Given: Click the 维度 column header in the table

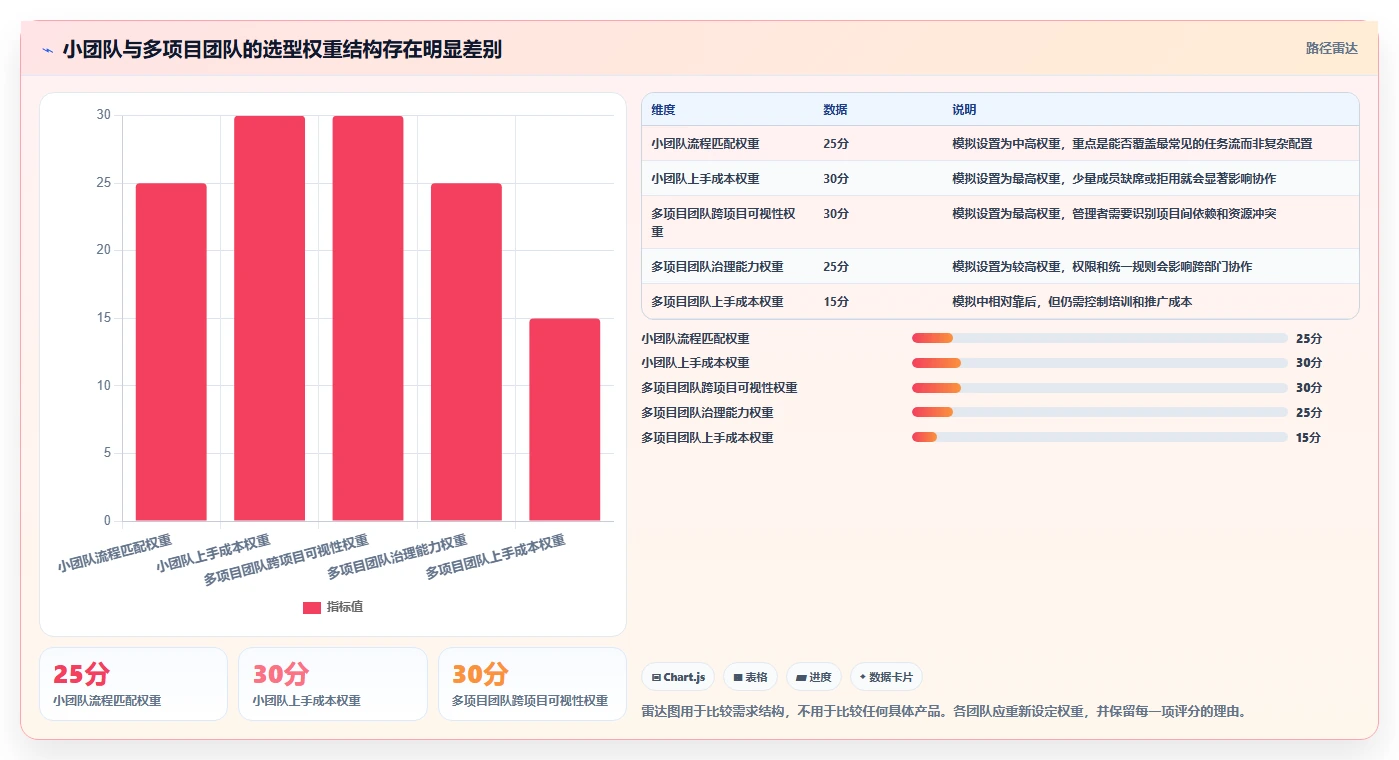Looking at the screenshot, I should click(x=663, y=110).
